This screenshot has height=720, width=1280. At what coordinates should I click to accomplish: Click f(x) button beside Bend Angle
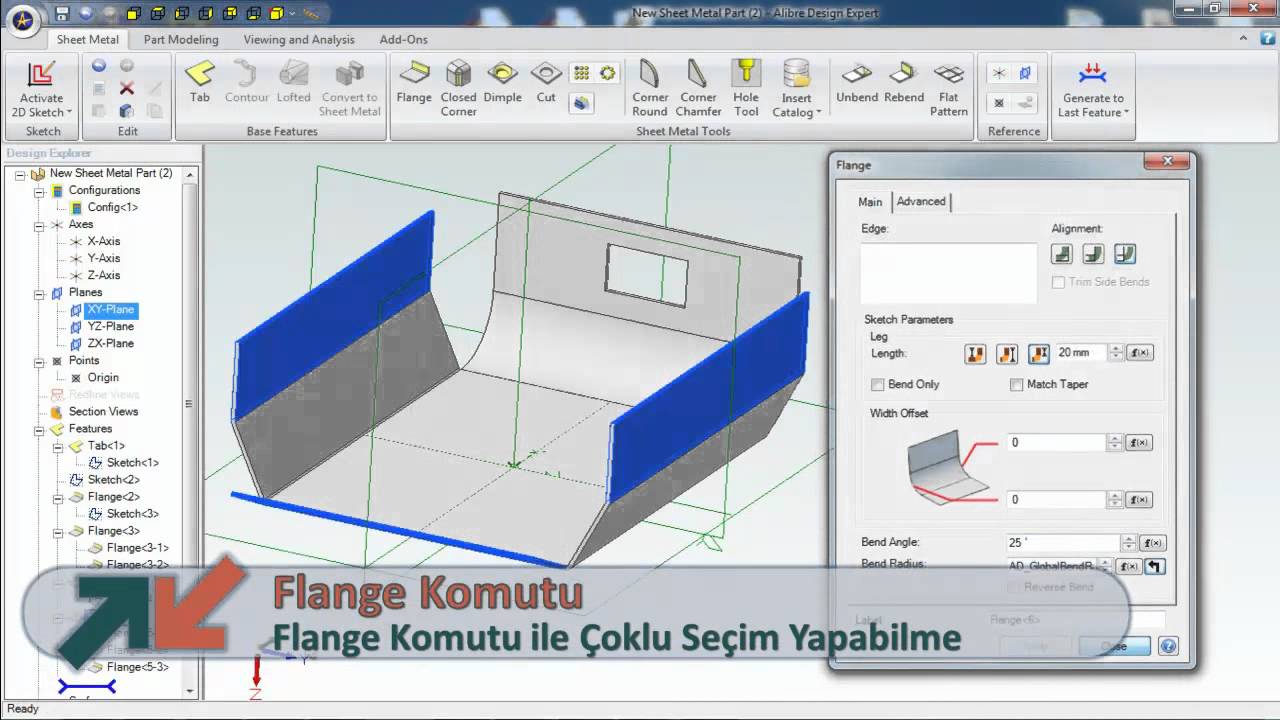1153,543
